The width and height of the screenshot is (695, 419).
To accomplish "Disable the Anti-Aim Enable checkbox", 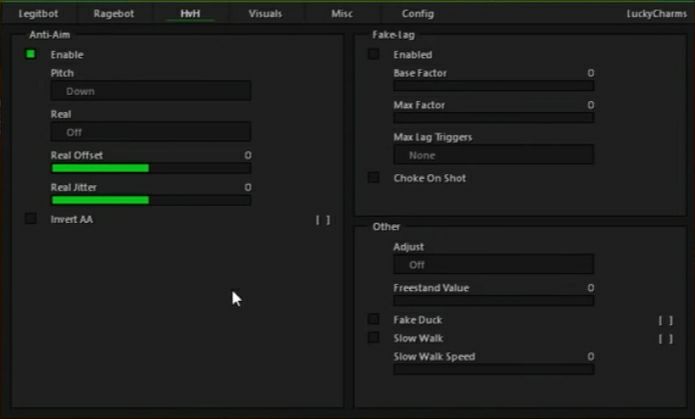I will pyautogui.click(x=31, y=54).
